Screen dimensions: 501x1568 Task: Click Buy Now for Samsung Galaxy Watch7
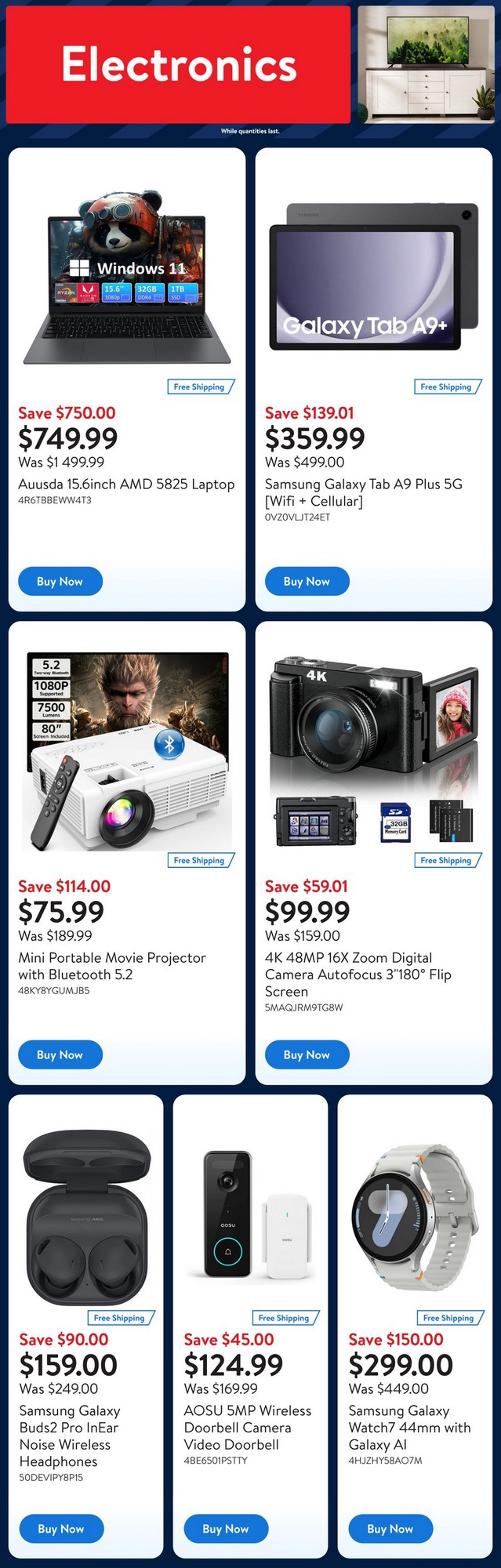tap(390, 1528)
